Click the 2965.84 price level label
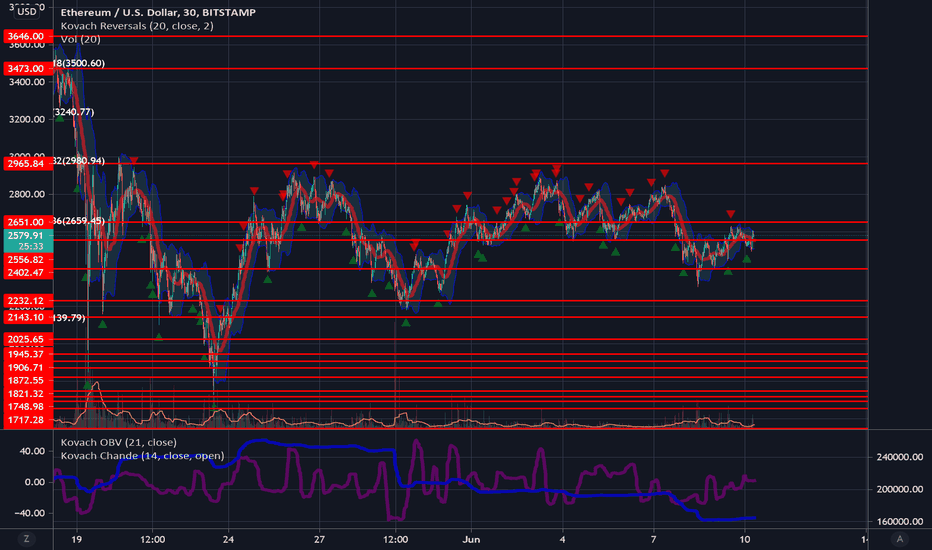Image resolution: width=932 pixels, height=550 pixels. (28, 163)
